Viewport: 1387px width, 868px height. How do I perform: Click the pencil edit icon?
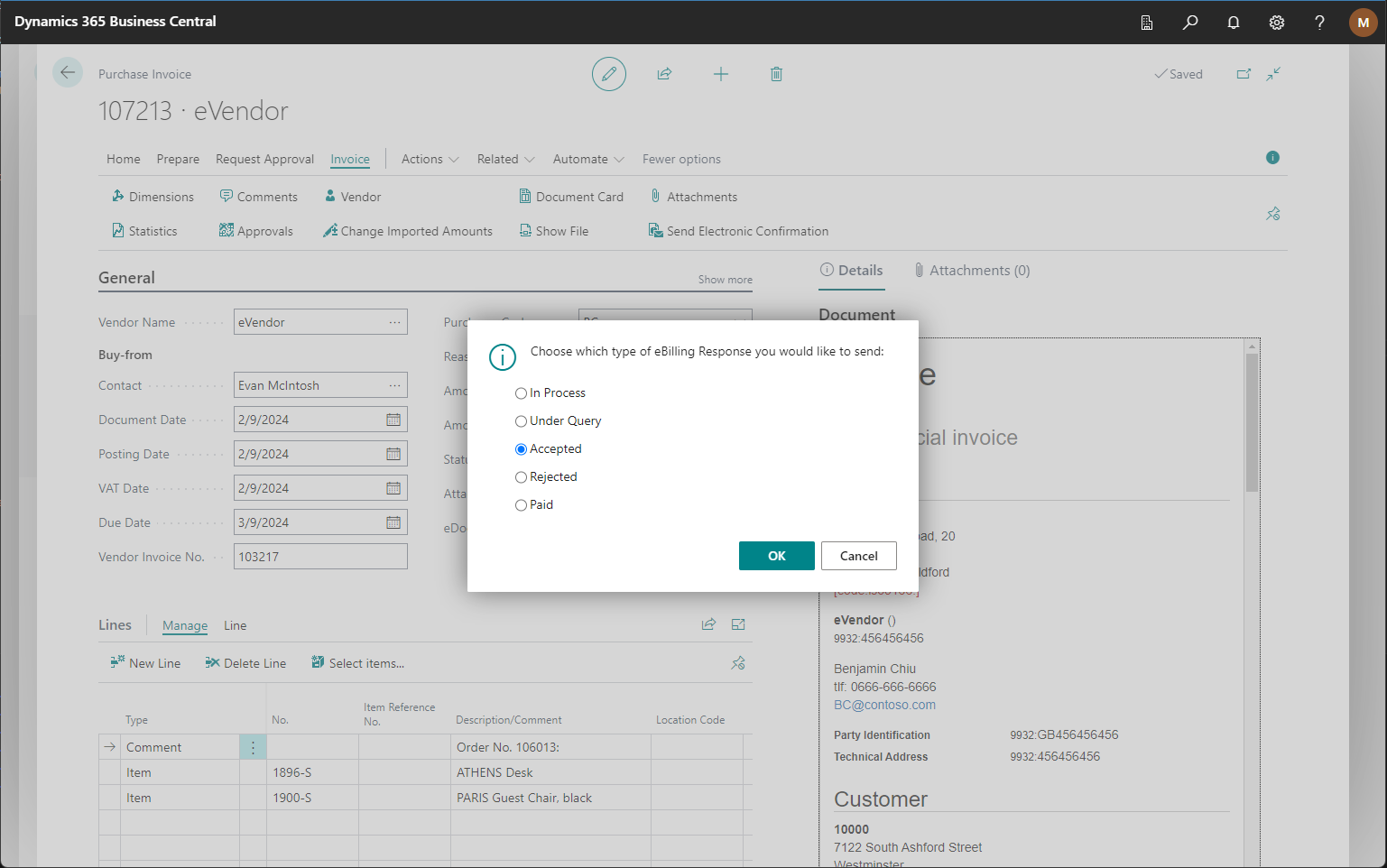(x=609, y=74)
